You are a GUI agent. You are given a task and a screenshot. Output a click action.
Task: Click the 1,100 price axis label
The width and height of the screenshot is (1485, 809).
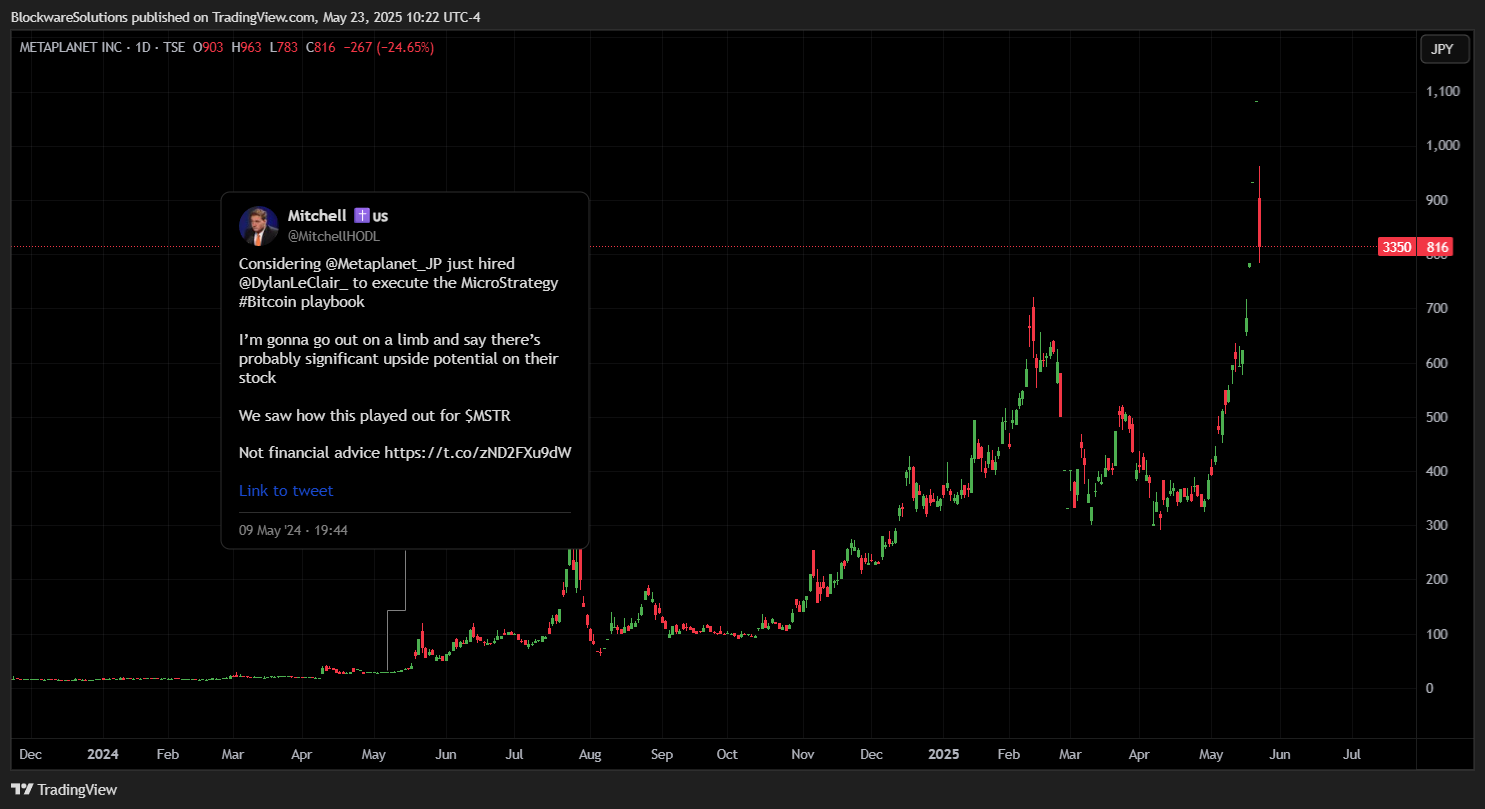click(x=1444, y=91)
